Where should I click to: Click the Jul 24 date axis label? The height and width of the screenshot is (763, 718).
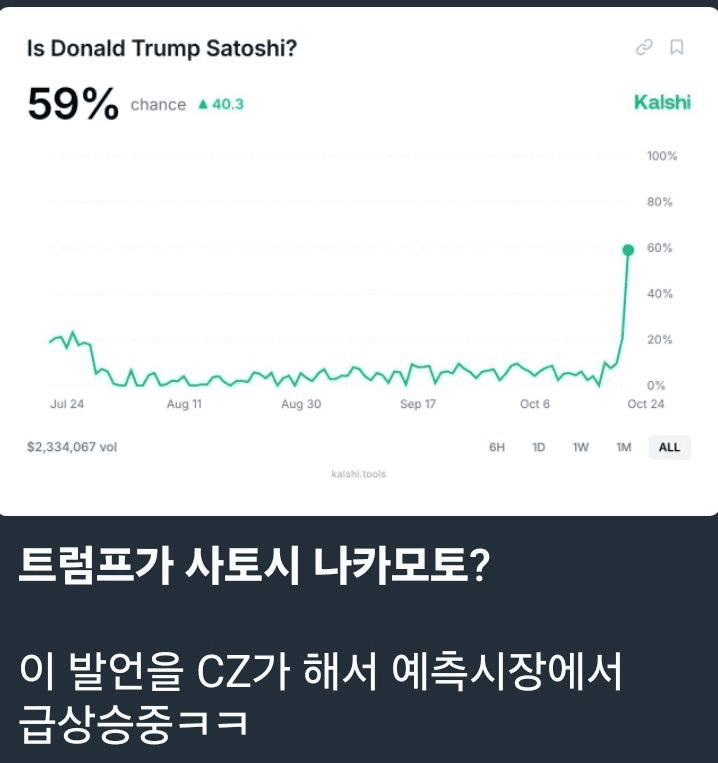coord(67,404)
